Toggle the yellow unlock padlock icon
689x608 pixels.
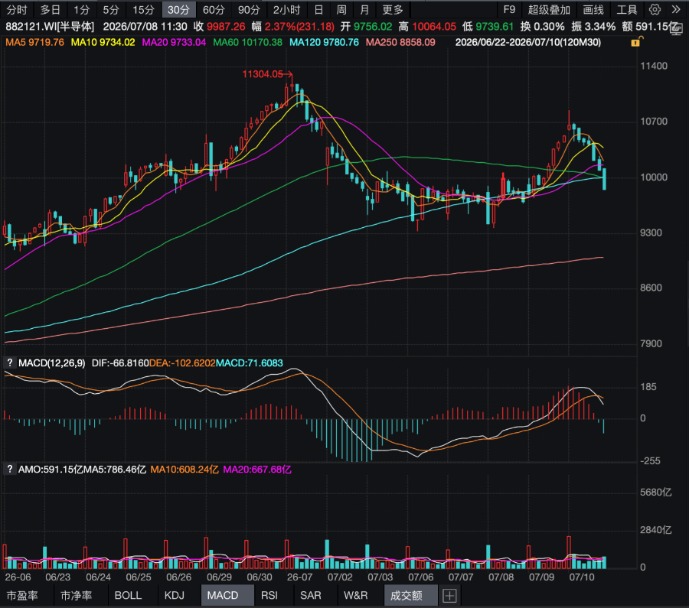coord(637,42)
